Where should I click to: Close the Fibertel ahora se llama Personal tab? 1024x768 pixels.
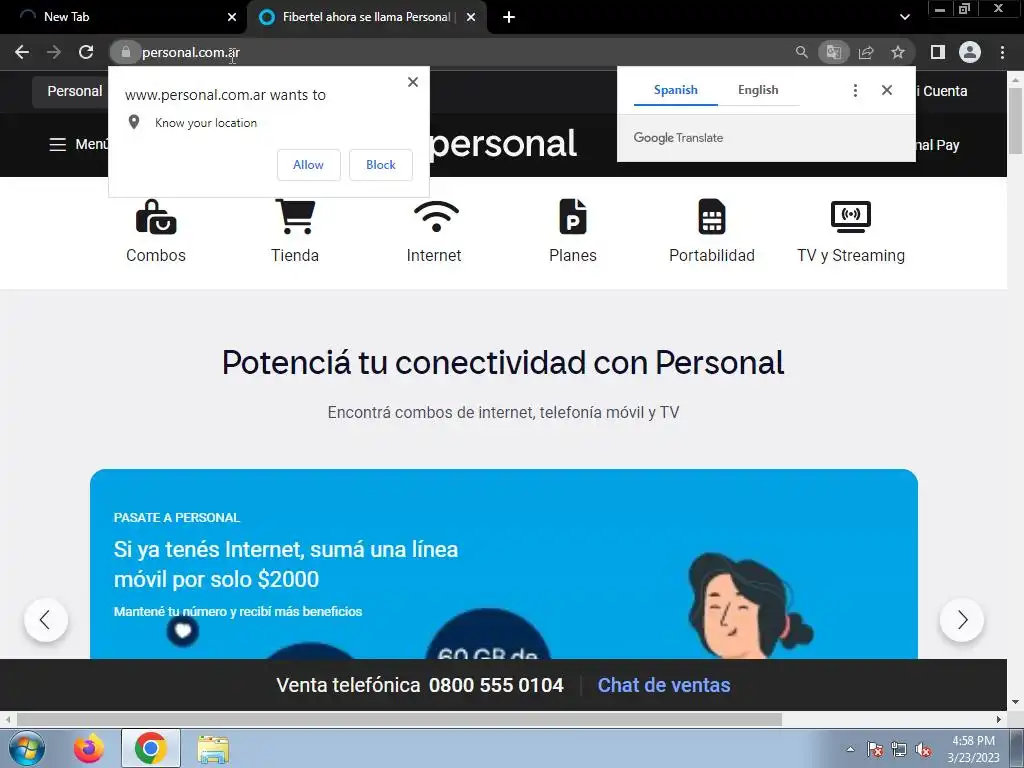click(471, 17)
